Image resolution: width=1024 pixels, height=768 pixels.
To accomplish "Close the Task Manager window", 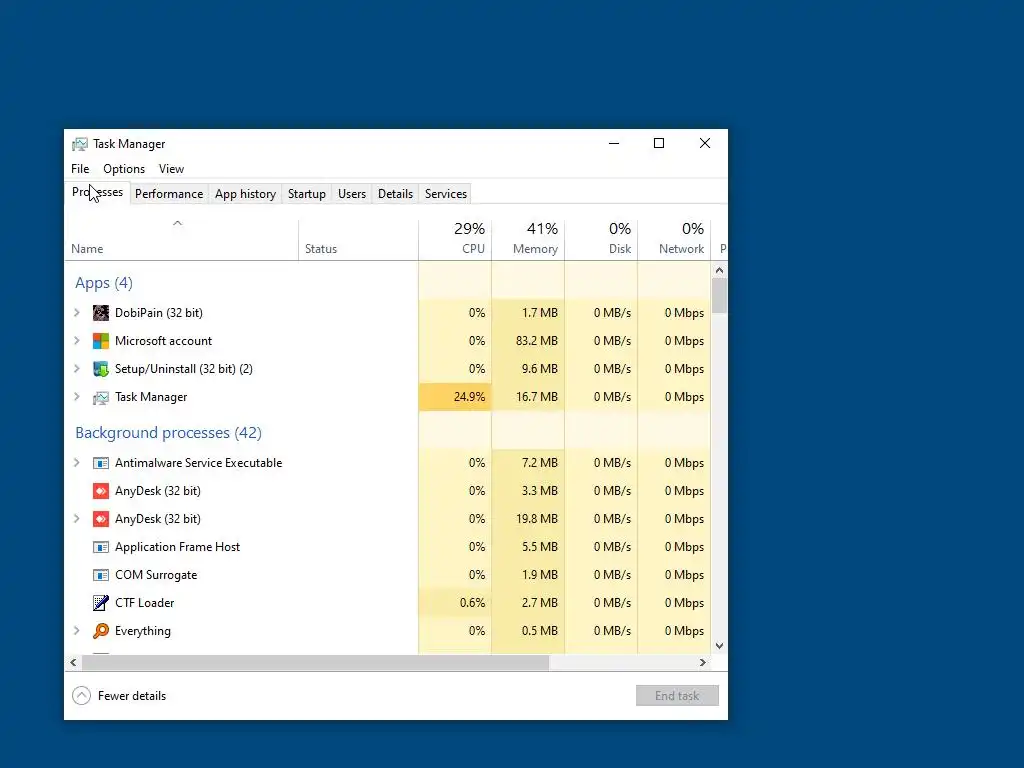I will click(705, 144).
